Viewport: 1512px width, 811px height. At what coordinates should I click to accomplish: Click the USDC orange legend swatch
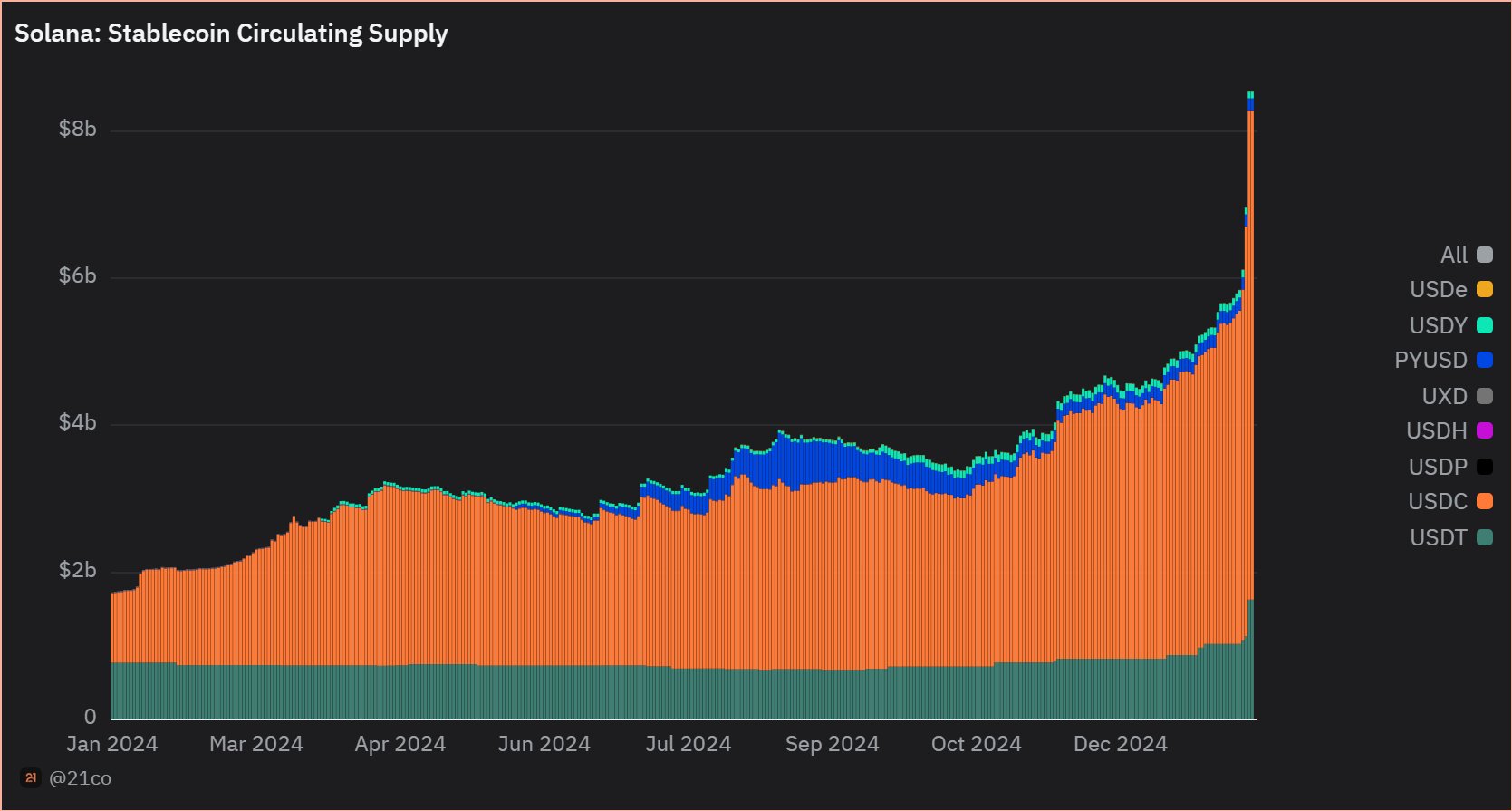tap(1484, 501)
